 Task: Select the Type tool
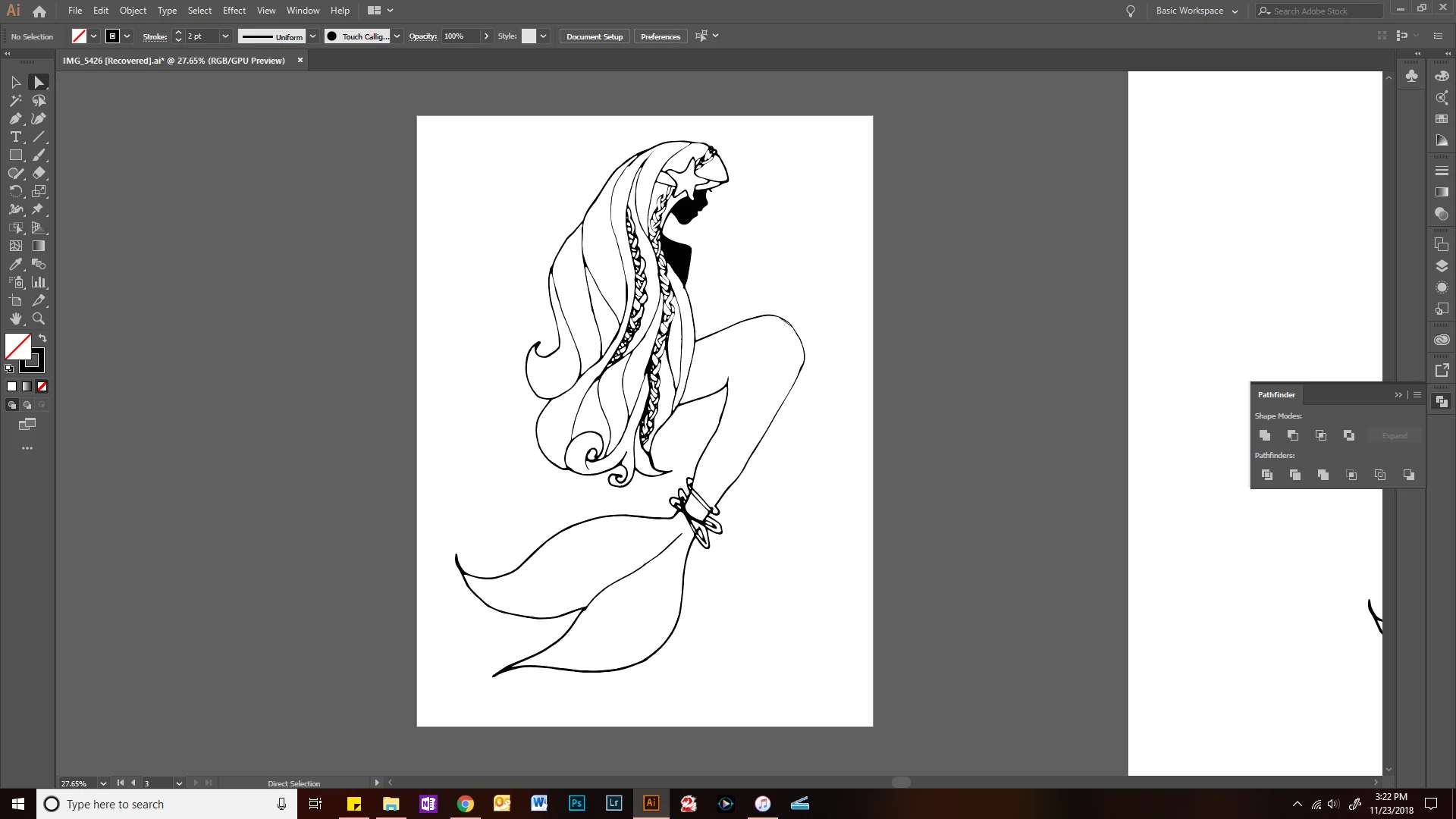[x=15, y=137]
